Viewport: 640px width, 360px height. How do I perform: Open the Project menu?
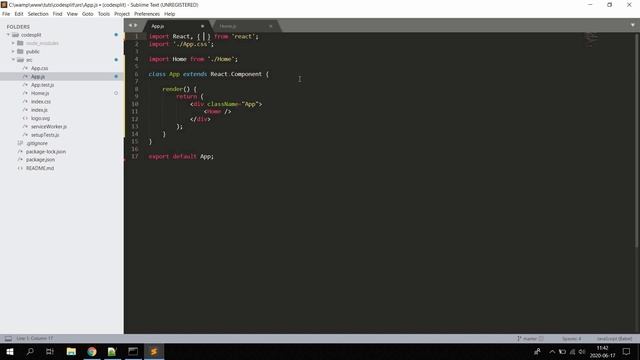(122, 14)
